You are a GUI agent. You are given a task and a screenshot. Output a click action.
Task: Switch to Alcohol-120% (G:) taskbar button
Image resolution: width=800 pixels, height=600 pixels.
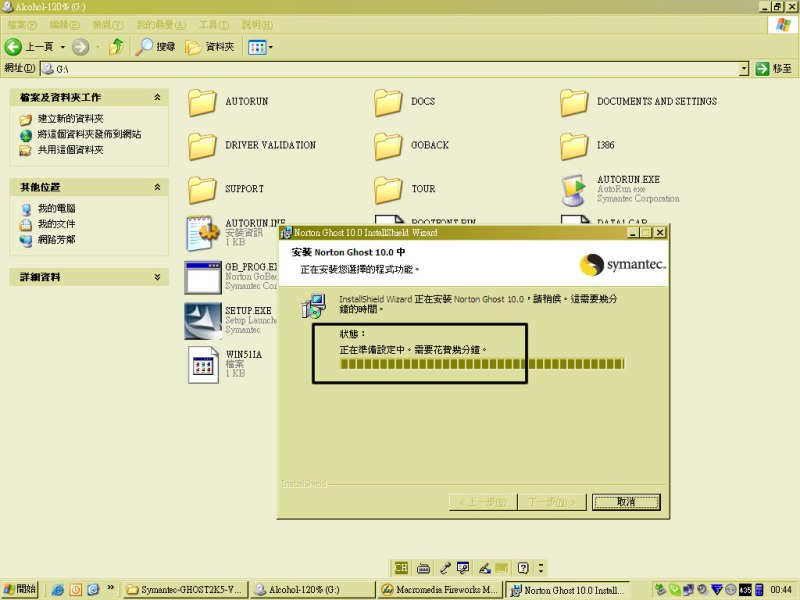point(313,590)
